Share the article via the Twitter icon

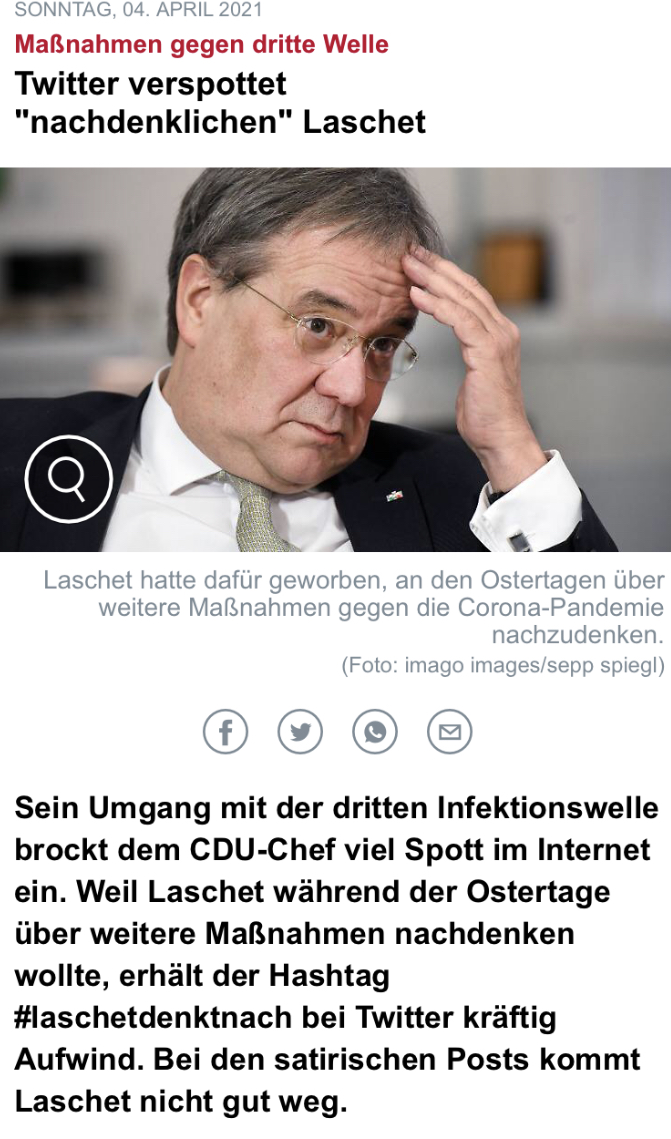click(300, 731)
